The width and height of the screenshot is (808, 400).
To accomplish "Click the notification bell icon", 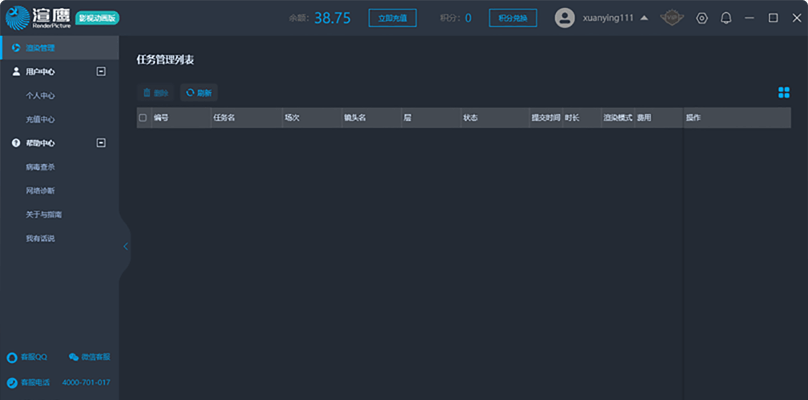I will pyautogui.click(x=726, y=18).
